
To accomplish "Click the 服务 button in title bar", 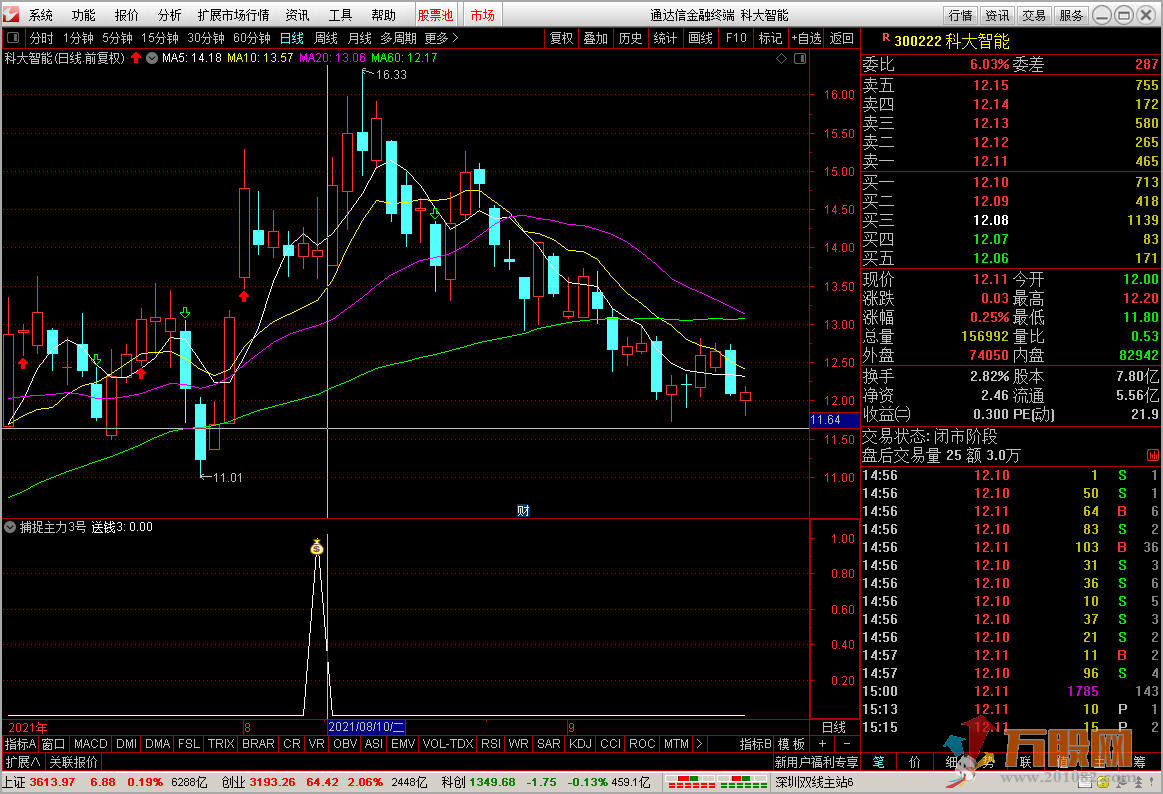I will (x=1070, y=15).
